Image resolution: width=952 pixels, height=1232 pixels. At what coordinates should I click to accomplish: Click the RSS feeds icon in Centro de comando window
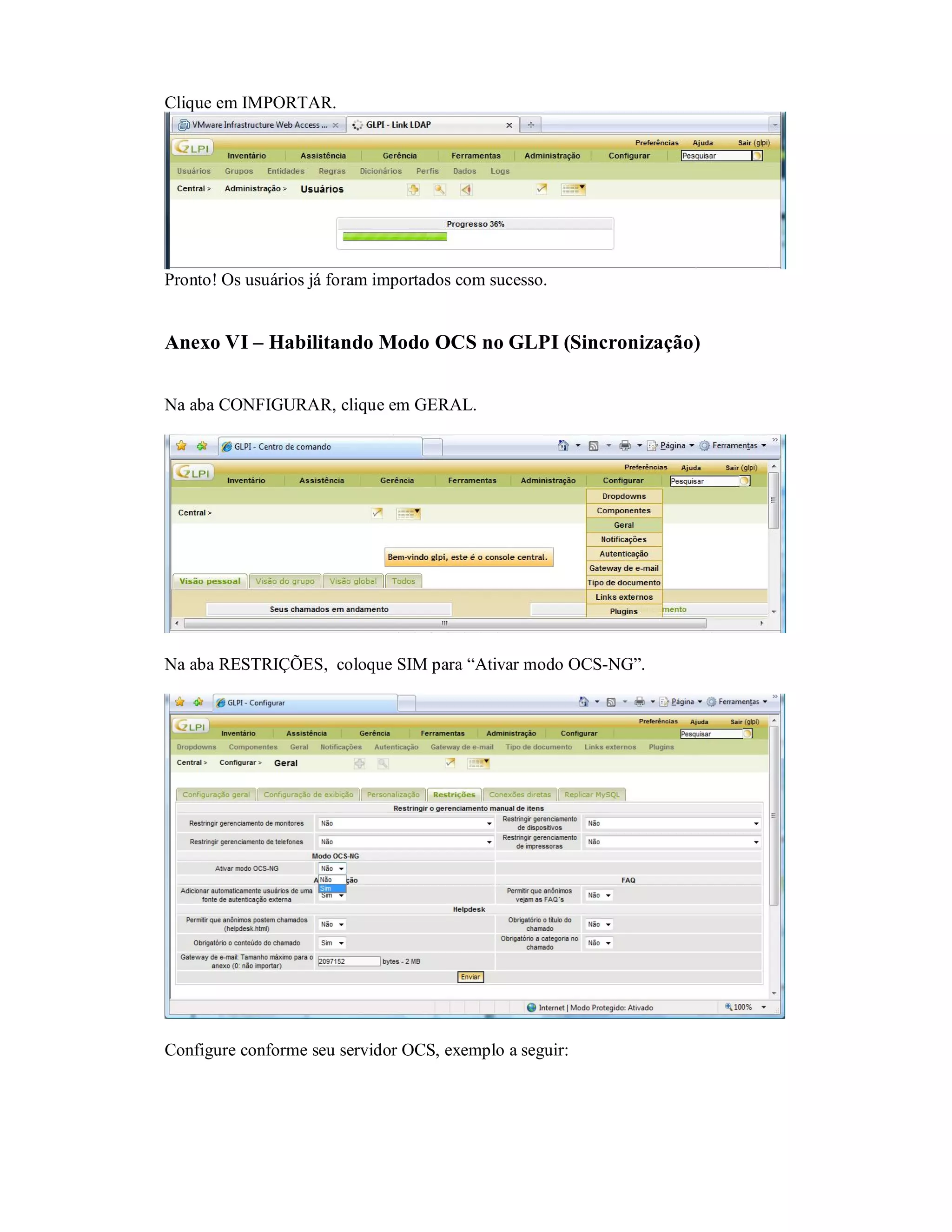[x=593, y=446]
